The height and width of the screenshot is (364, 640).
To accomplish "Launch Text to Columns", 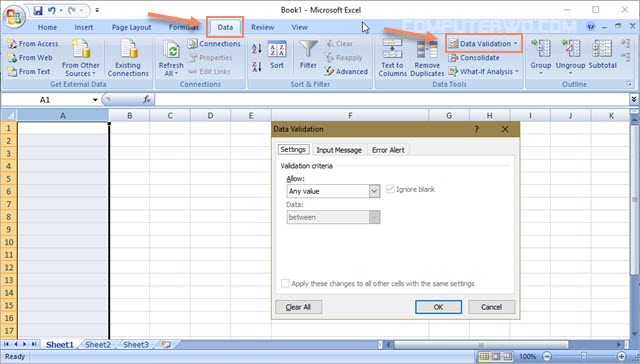I will pos(392,58).
